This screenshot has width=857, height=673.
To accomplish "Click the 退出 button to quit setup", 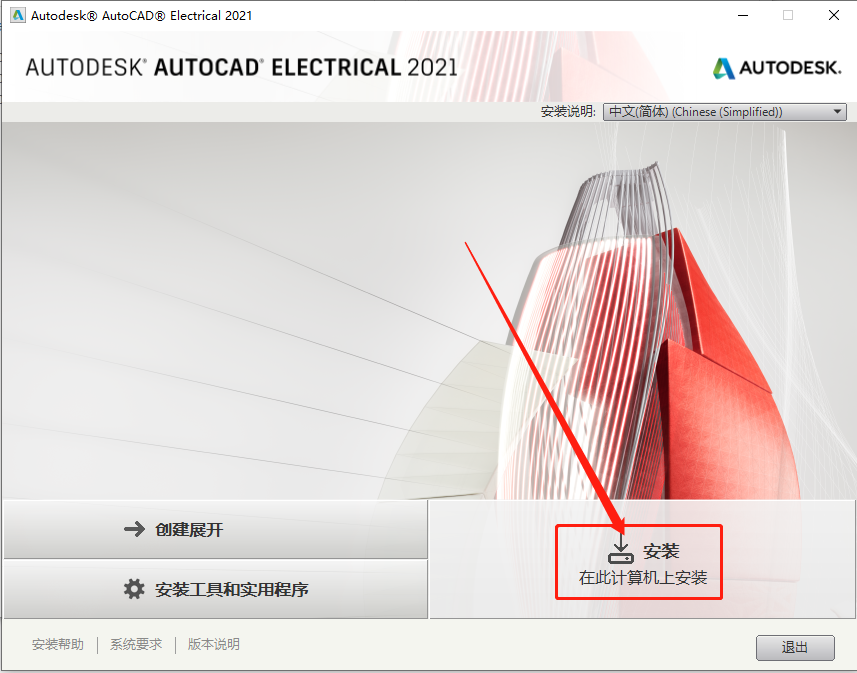I will click(795, 647).
